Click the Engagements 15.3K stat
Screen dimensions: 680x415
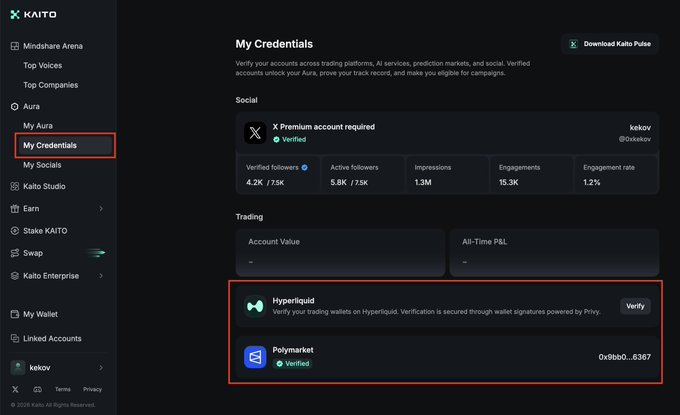pos(531,175)
